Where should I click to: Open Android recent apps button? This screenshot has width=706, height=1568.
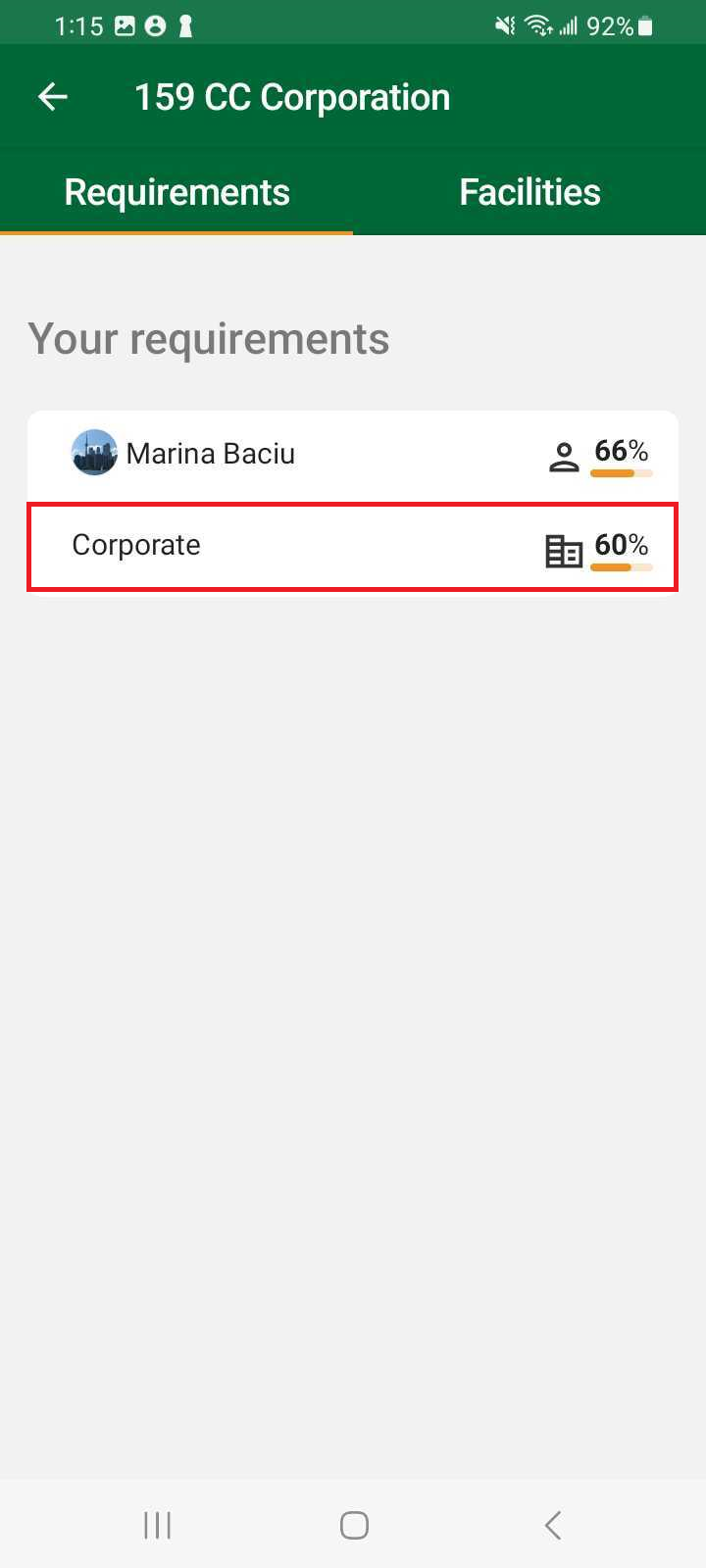[x=157, y=1525]
